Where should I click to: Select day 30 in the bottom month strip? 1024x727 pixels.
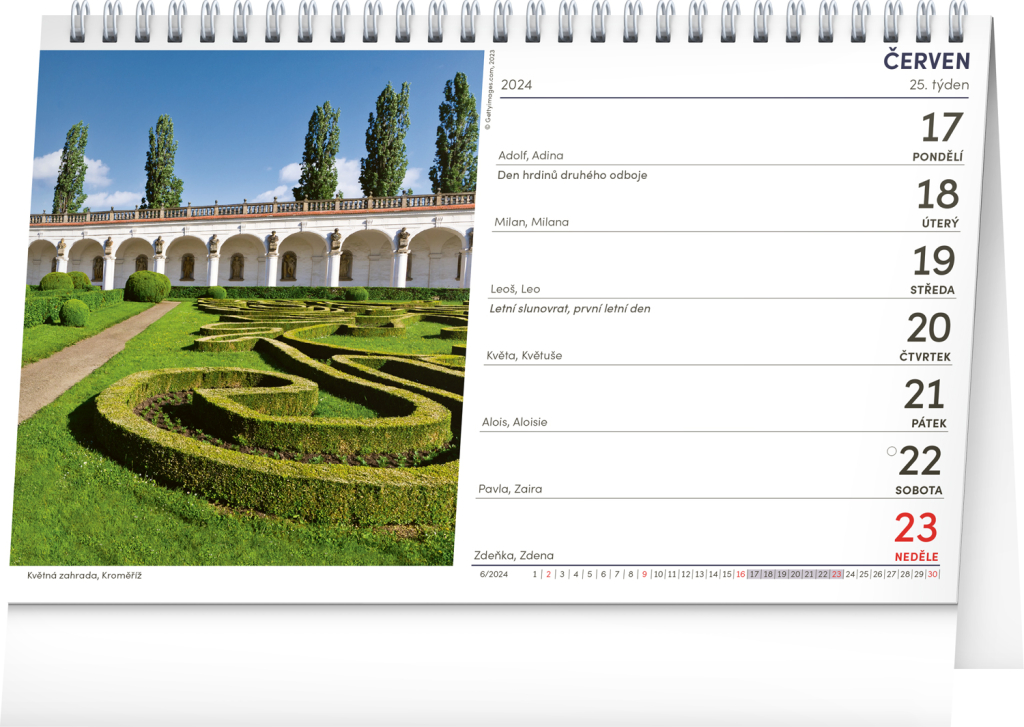[932, 574]
